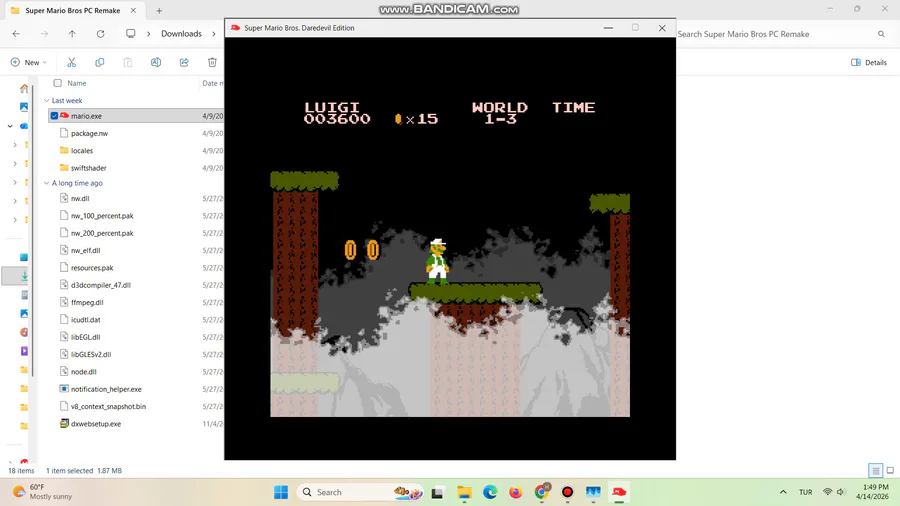Open clock and date in taskbar
Image resolution: width=900 pixels, height=506 pixels.
pyautogui.click(x=872, y=492)
